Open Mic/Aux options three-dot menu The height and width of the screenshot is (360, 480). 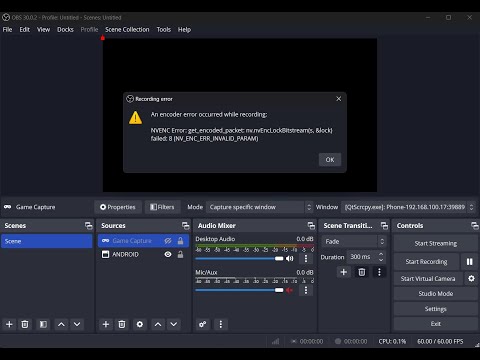click(x=306, y=290)
